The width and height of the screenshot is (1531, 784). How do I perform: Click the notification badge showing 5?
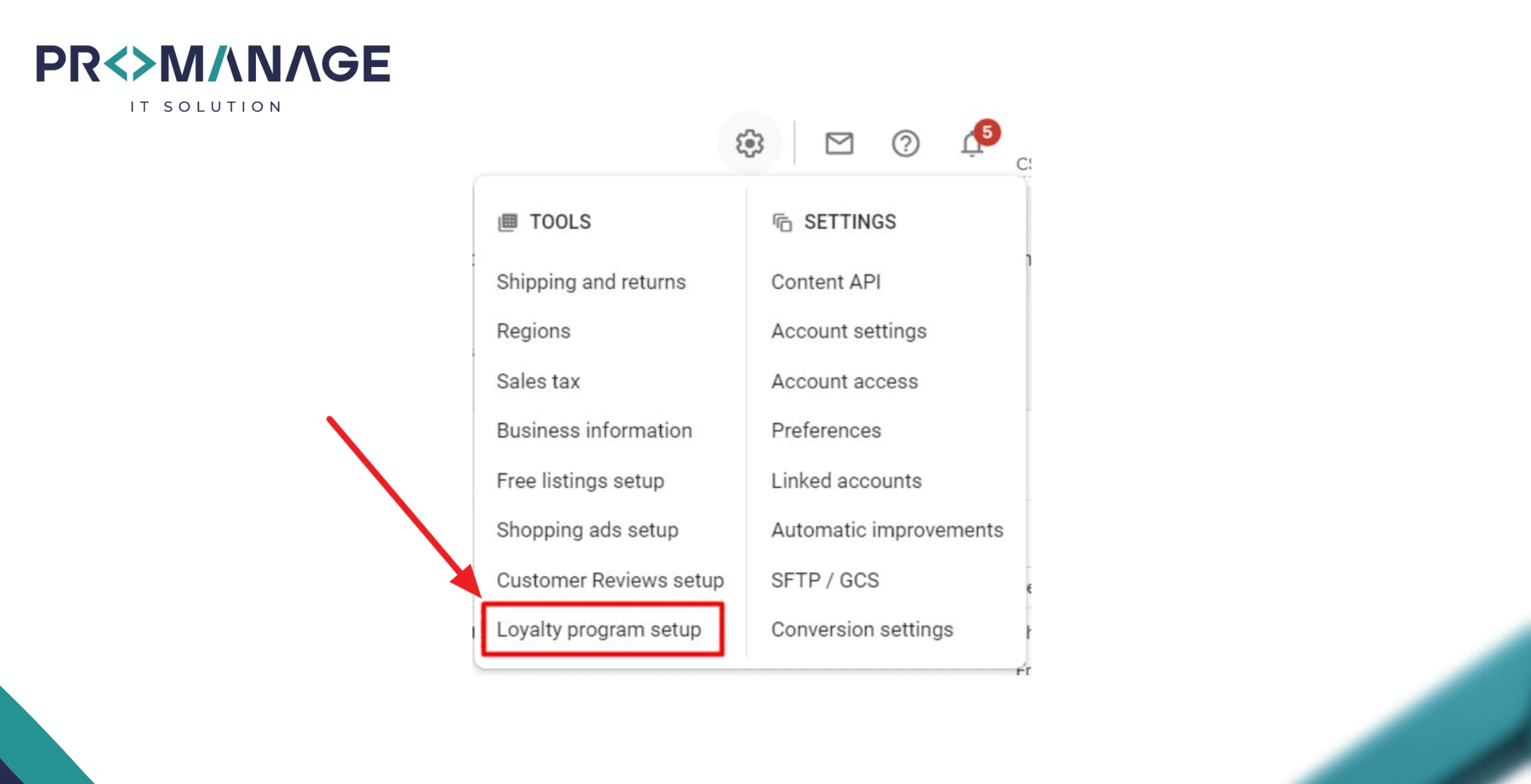(x=990, y=133)
